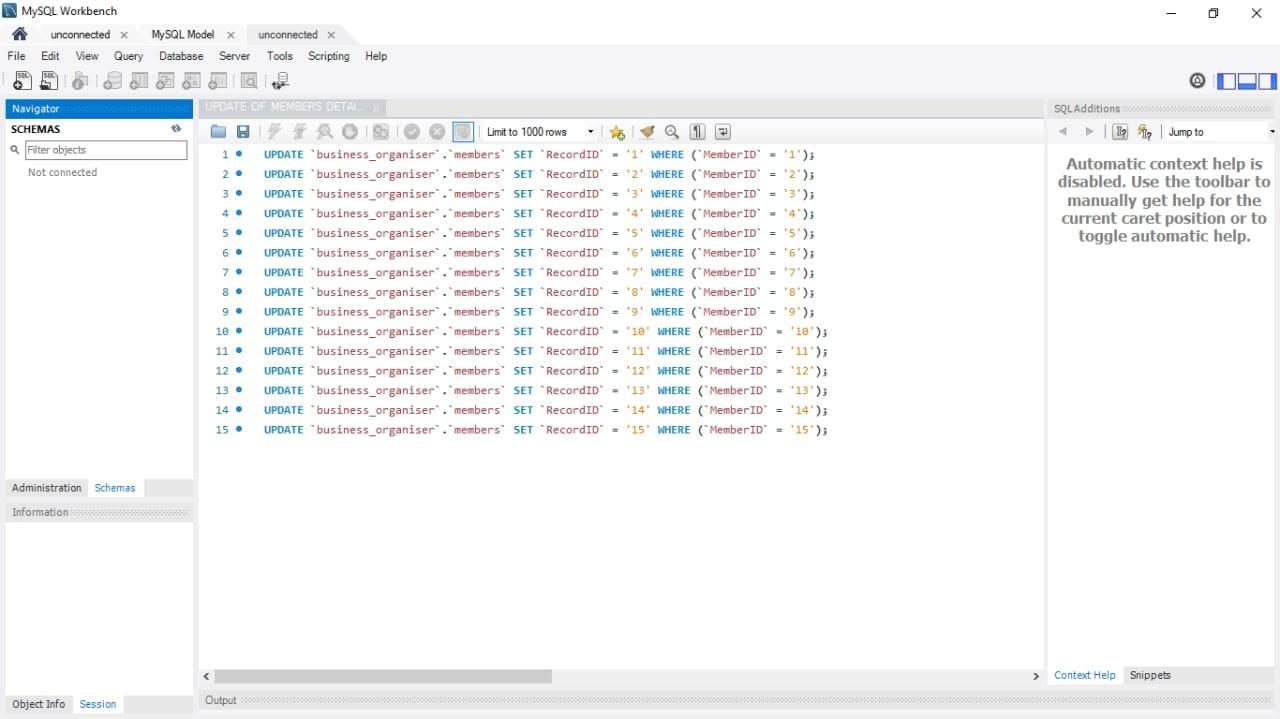Open Context Help at the bottom right
The width and height of the screenshot is (1280, 719).
(1084, 675)
